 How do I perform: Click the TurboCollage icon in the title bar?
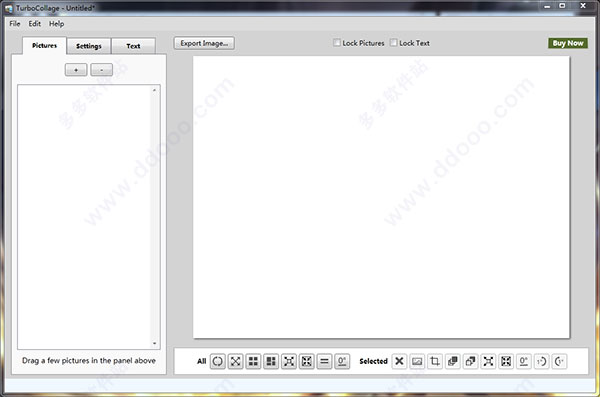[x=9, y=8]
